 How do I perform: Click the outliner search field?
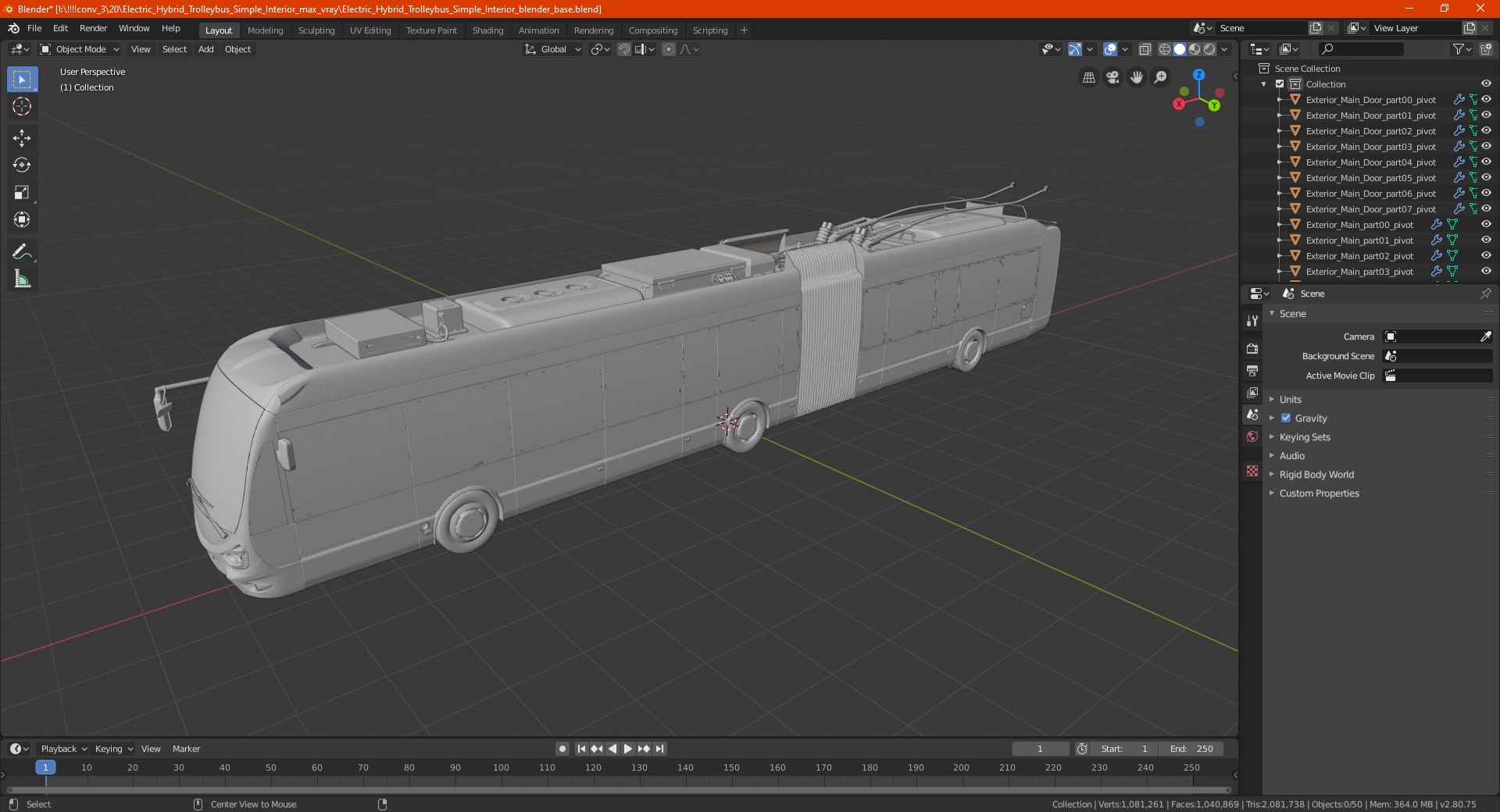point(1360,49)
